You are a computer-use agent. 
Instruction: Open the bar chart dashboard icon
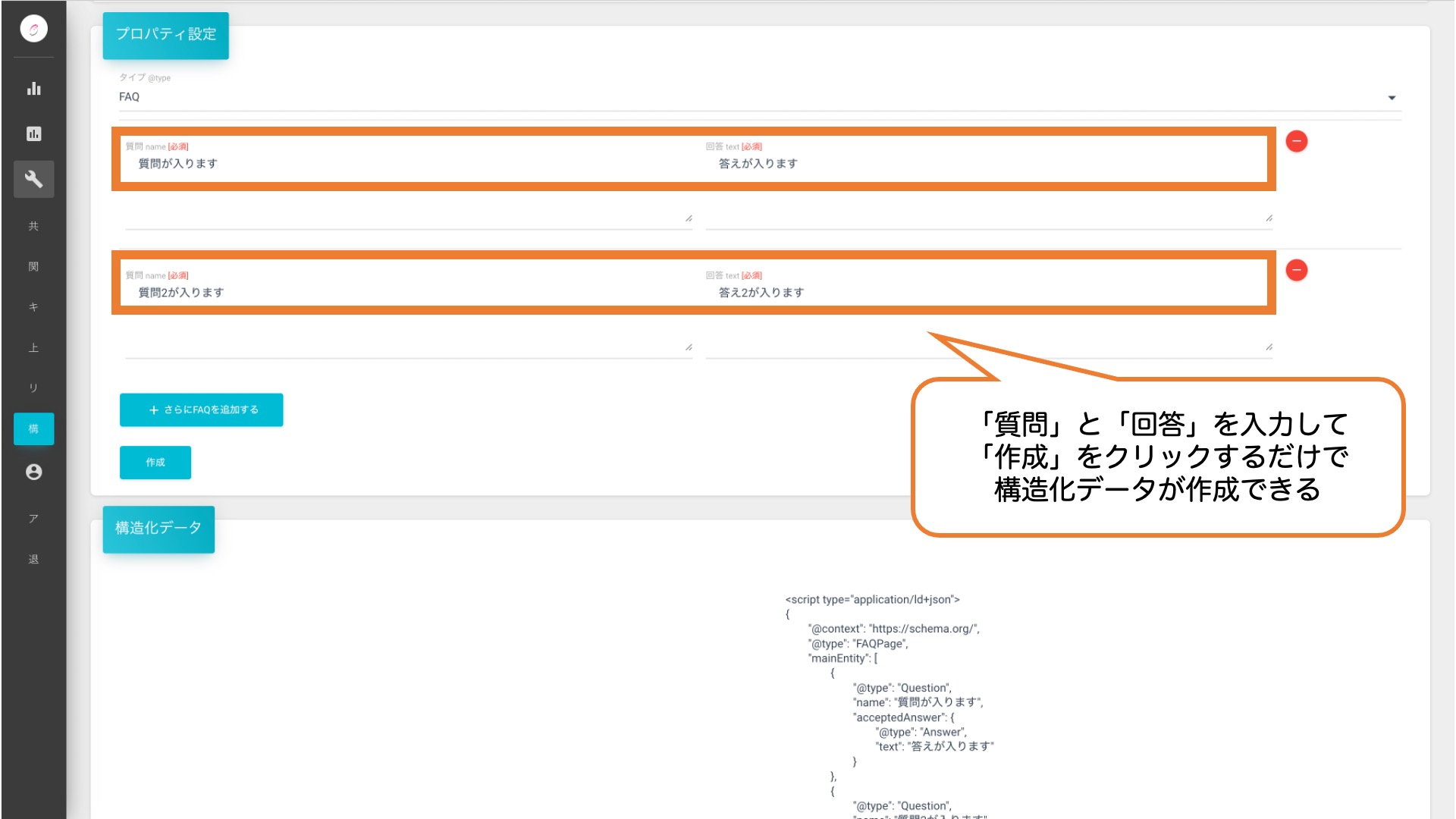coord(33,89)
